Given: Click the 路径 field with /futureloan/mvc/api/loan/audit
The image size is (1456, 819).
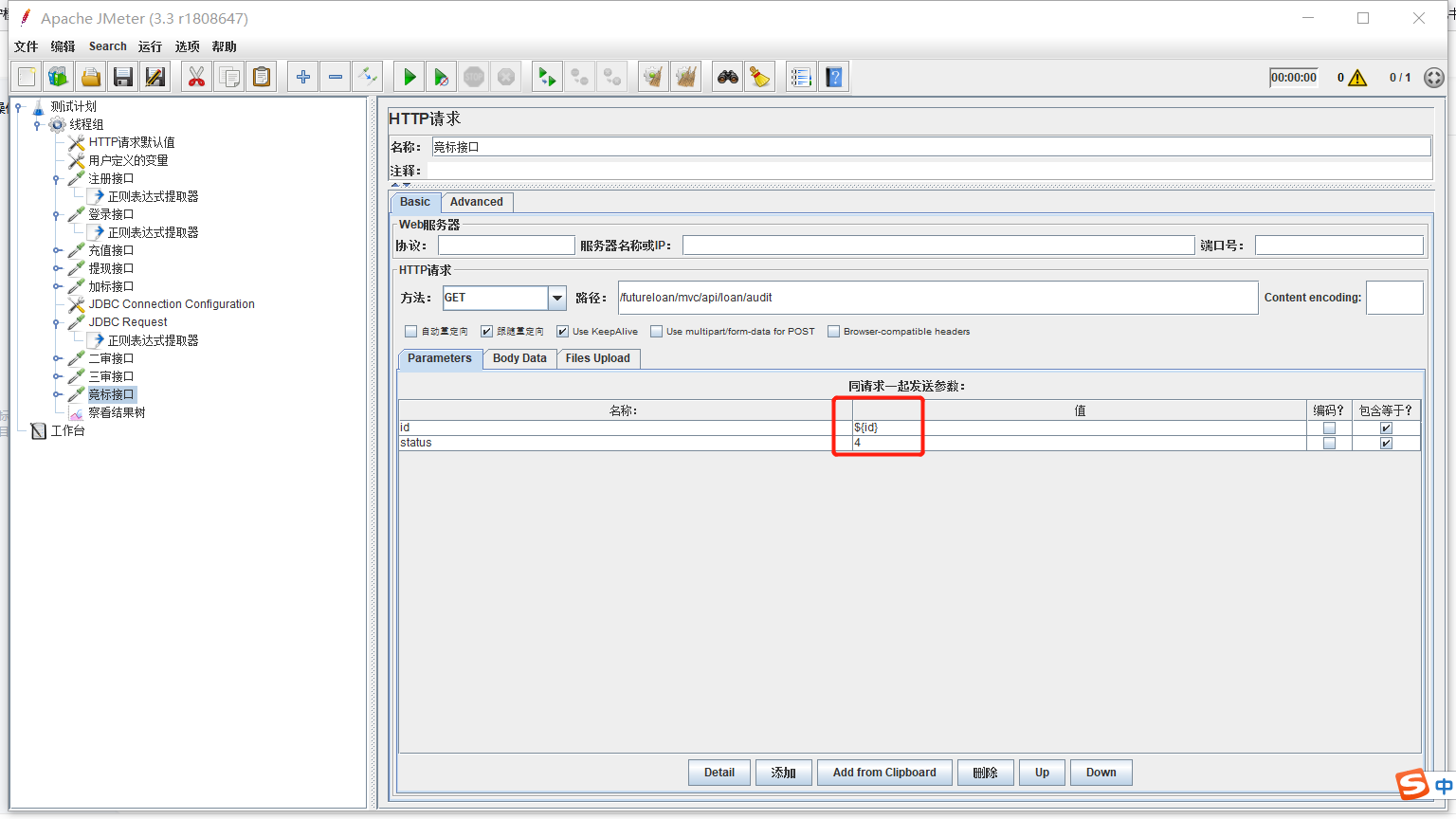Looking at the screenshot, I should tap(938, 298).
